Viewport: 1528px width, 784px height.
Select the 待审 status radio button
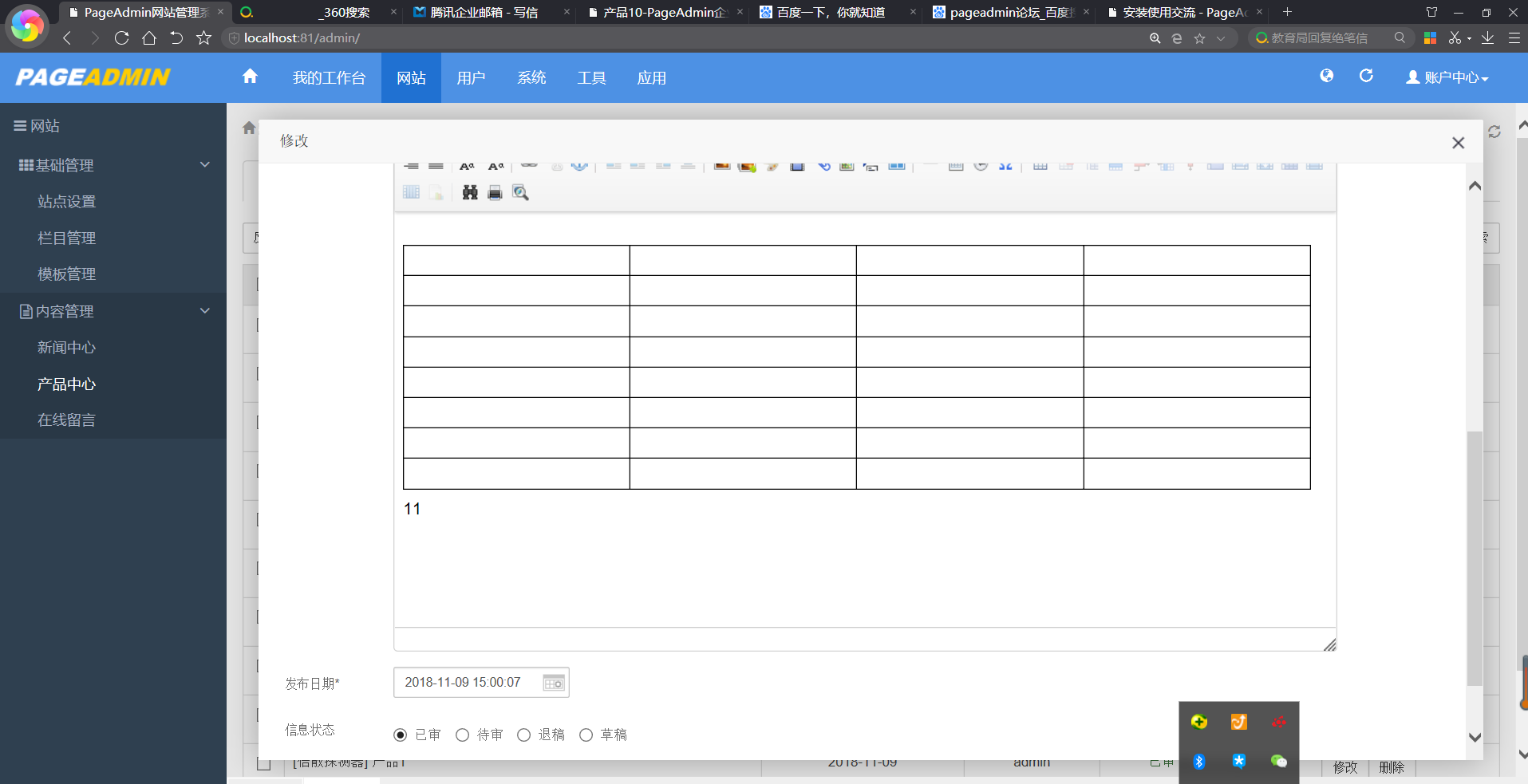pos(462,735)
